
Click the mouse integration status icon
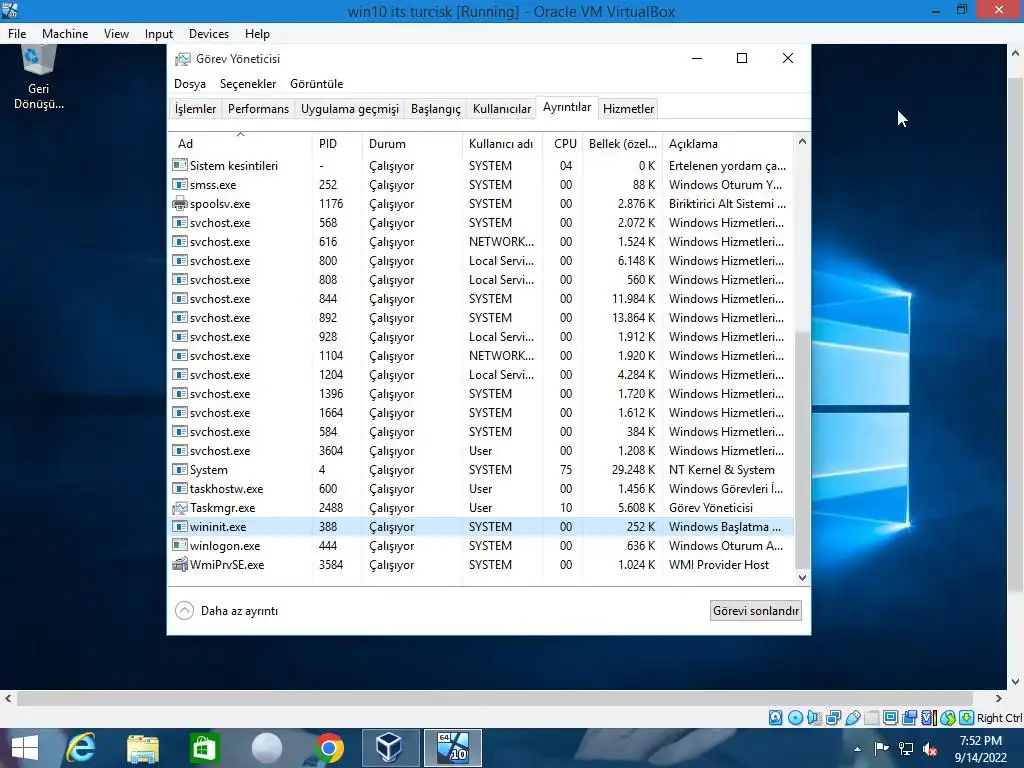(x=948, y=718)
